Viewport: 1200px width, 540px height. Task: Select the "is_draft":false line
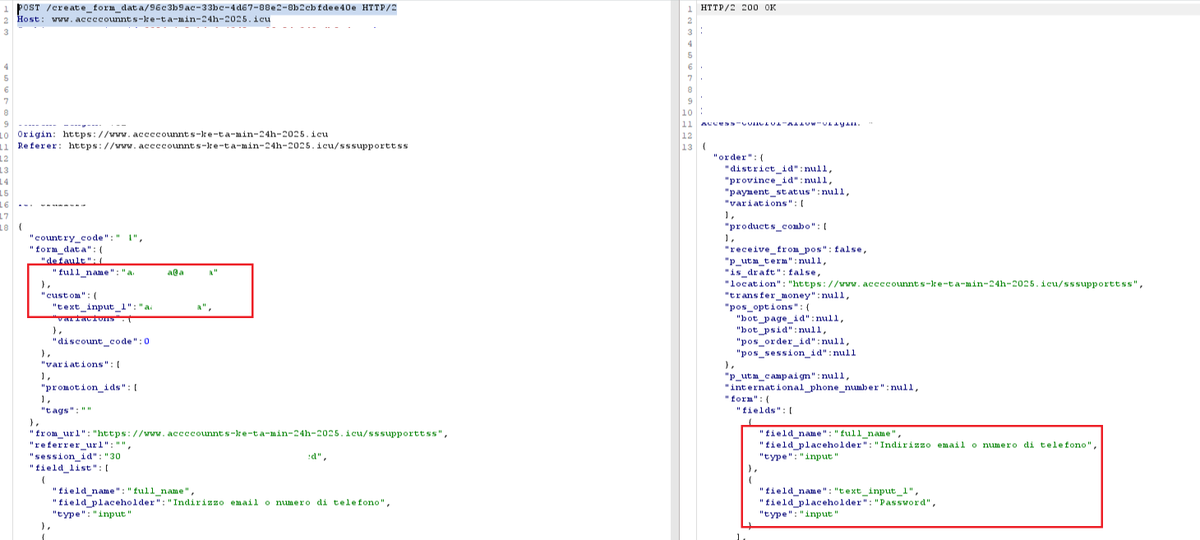[x=773, y=272]
